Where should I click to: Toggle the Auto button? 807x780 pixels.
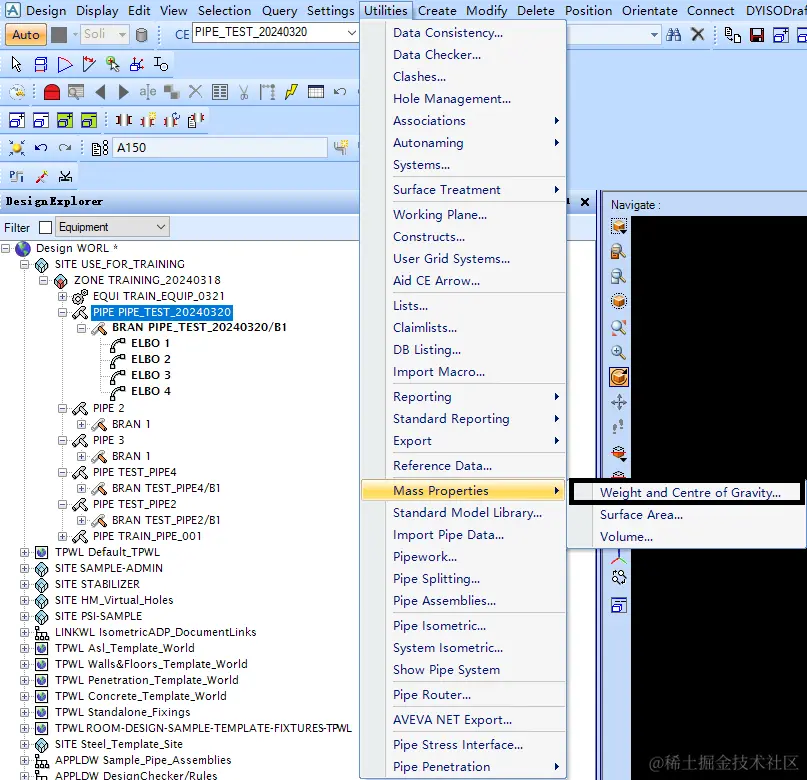(26, 35)
